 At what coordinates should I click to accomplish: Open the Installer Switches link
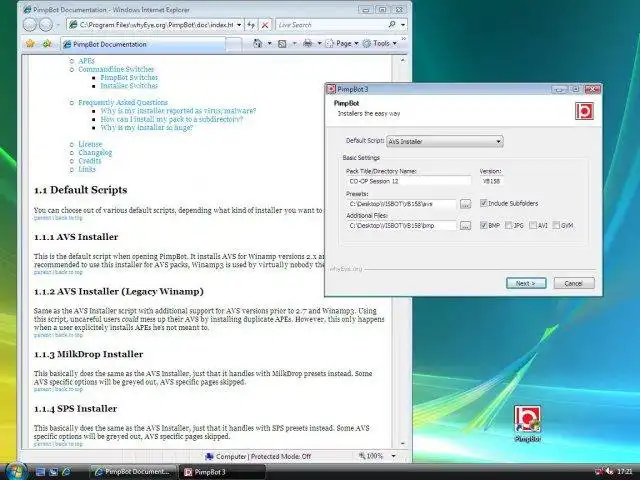[x=129, y=85]
